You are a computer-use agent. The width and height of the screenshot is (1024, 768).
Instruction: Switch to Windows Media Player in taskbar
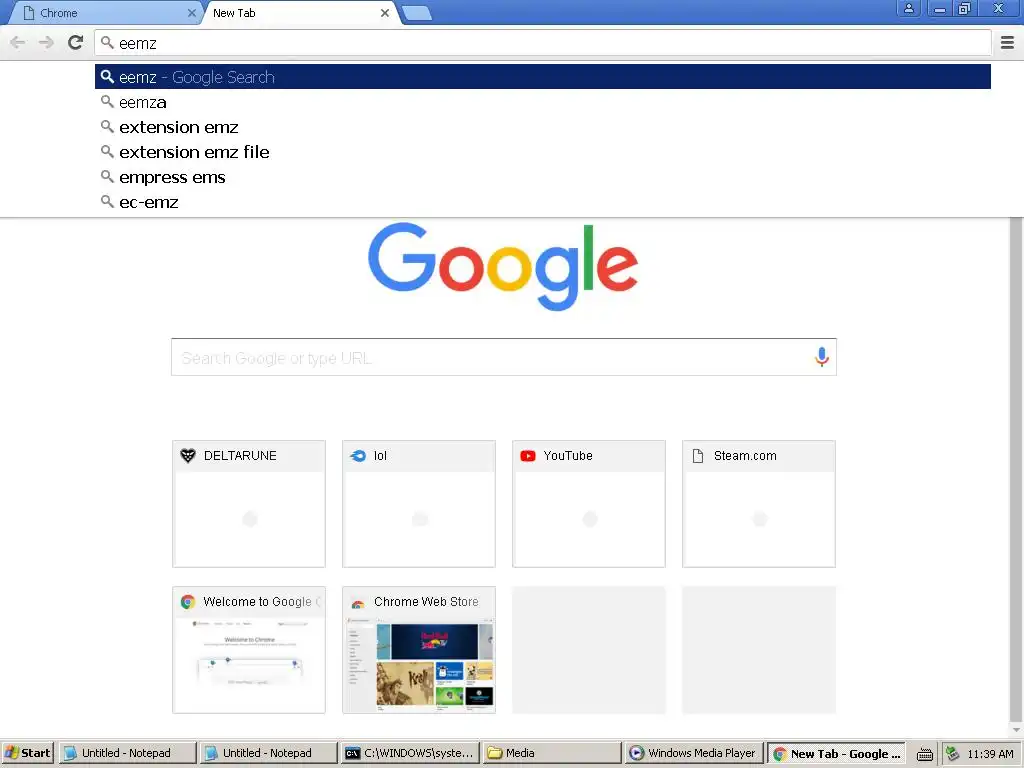694,753
